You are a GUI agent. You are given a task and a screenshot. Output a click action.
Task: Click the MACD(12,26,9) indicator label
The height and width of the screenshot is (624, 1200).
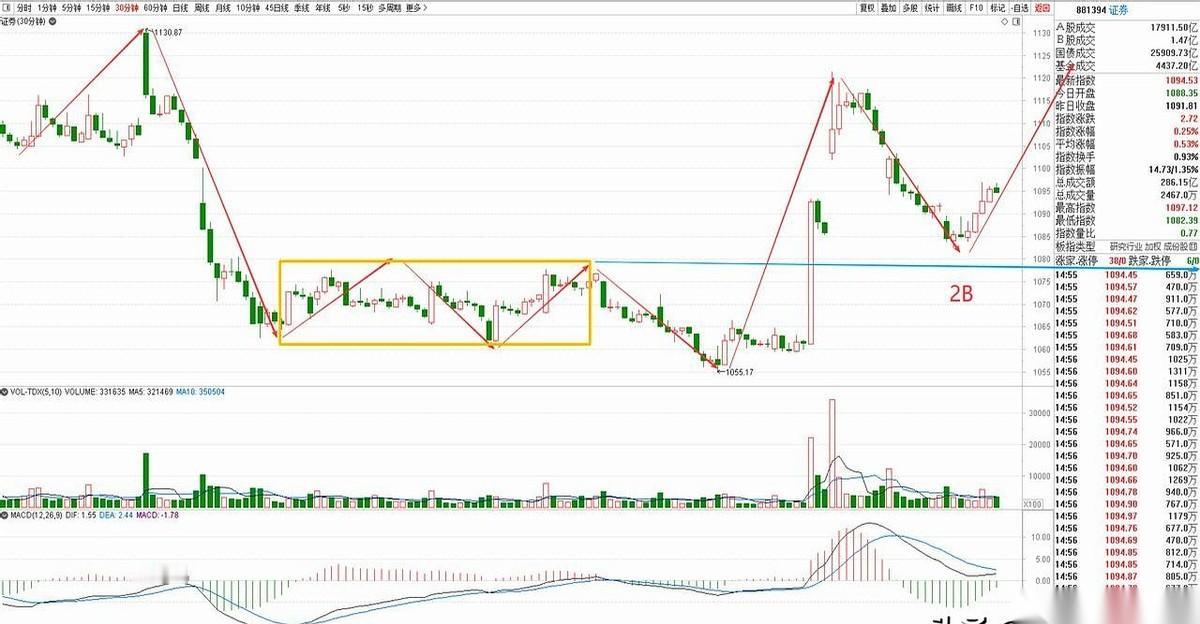pyautogui.click(x=35, y=515)
